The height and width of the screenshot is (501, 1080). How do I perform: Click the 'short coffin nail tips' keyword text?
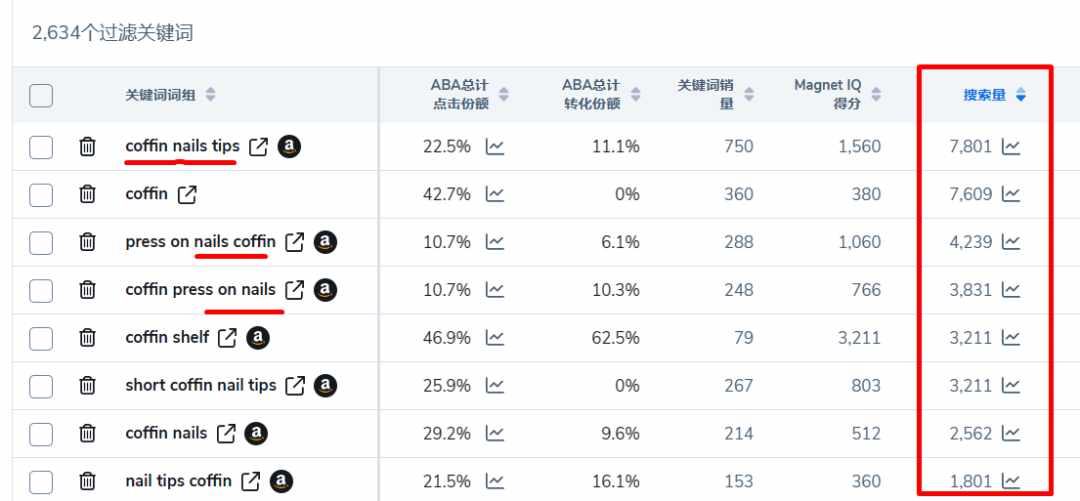tap(200, 385)
